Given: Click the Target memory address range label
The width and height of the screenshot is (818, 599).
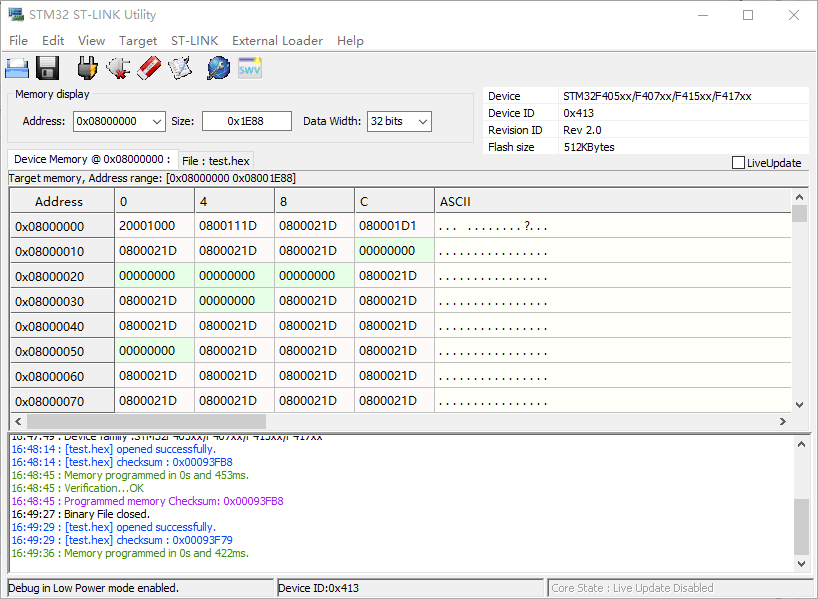Looking at the screenshot, I should 152,178.
